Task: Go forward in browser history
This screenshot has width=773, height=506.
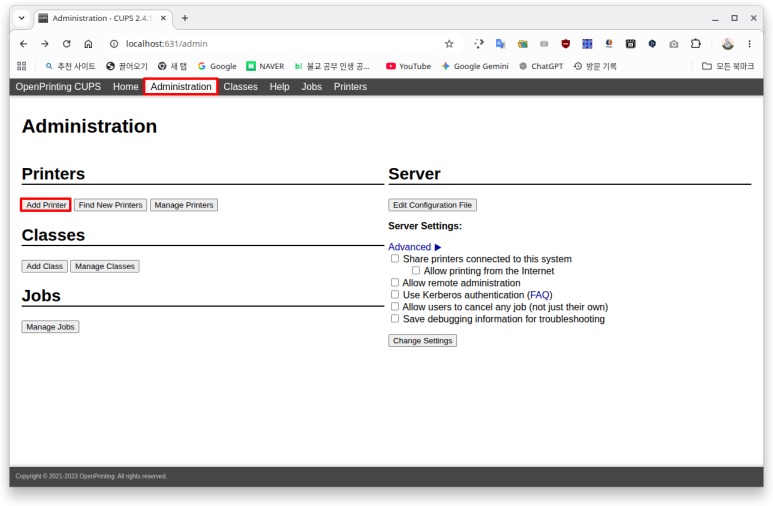Action: coord(45,44)
